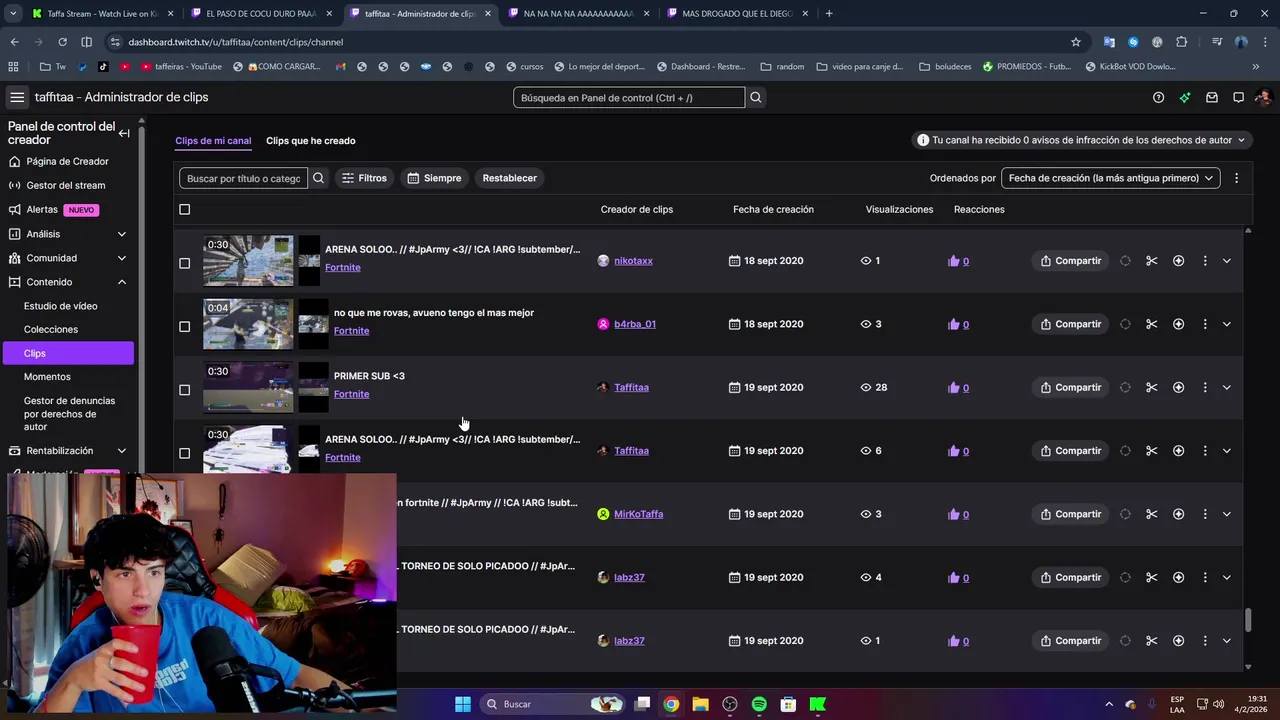Screen dimensions: 1280x720
Task: Open the PRIMER SUB clip thumbnail
Action: (248, 387)
